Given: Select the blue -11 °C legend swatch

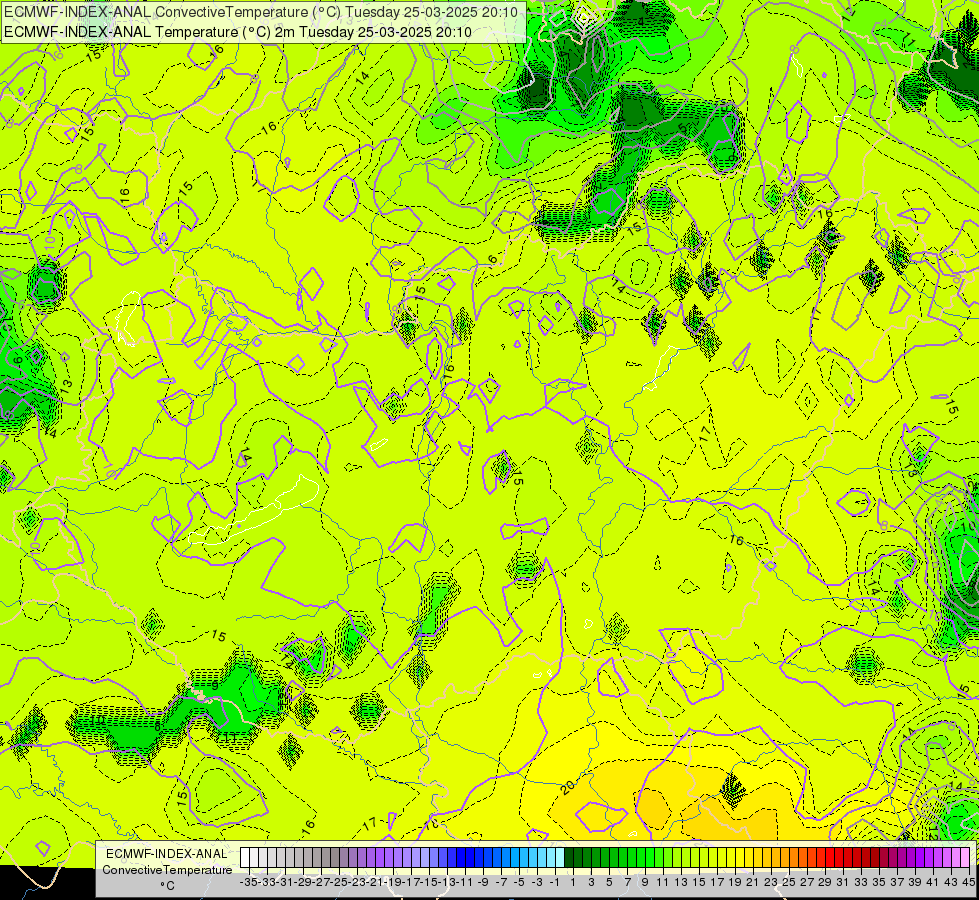Looking at the screenshot, I should click(x=461, y=858).
